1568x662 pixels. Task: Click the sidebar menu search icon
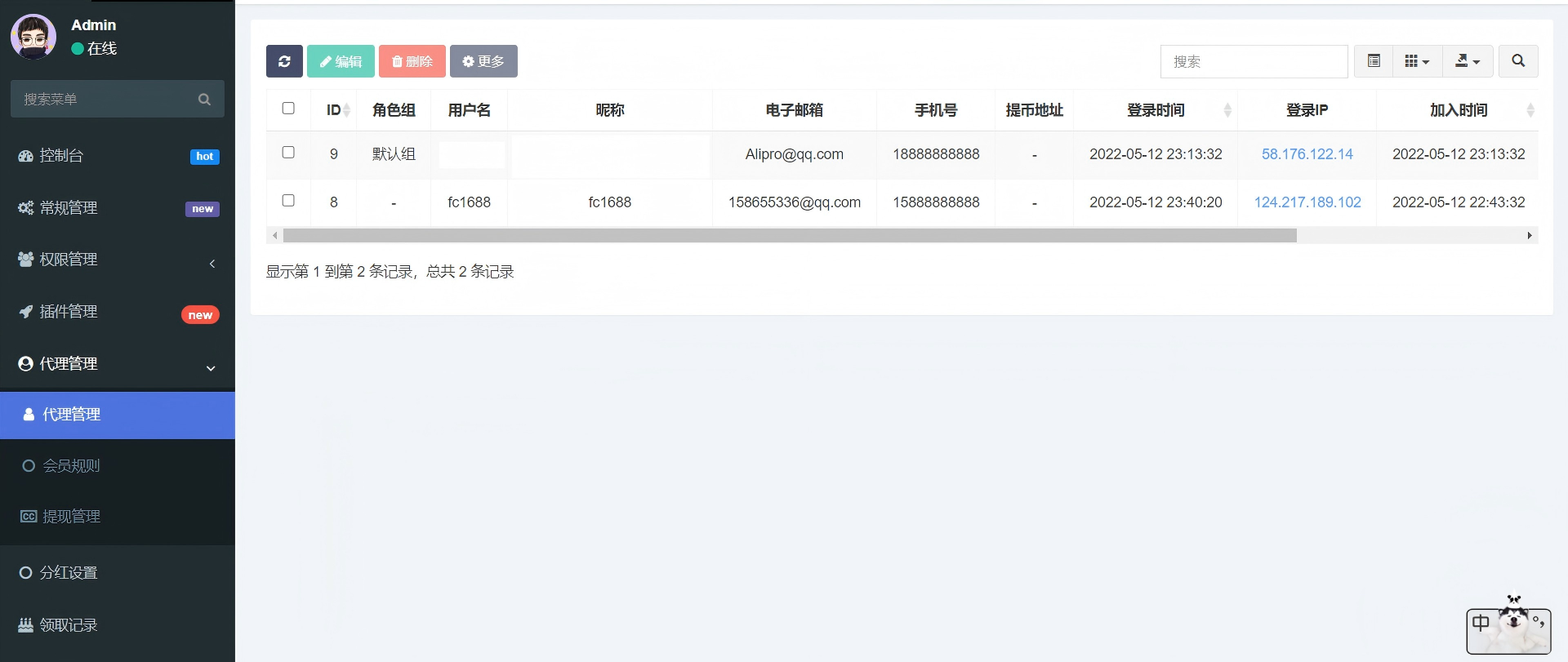[x=204, y=100]
